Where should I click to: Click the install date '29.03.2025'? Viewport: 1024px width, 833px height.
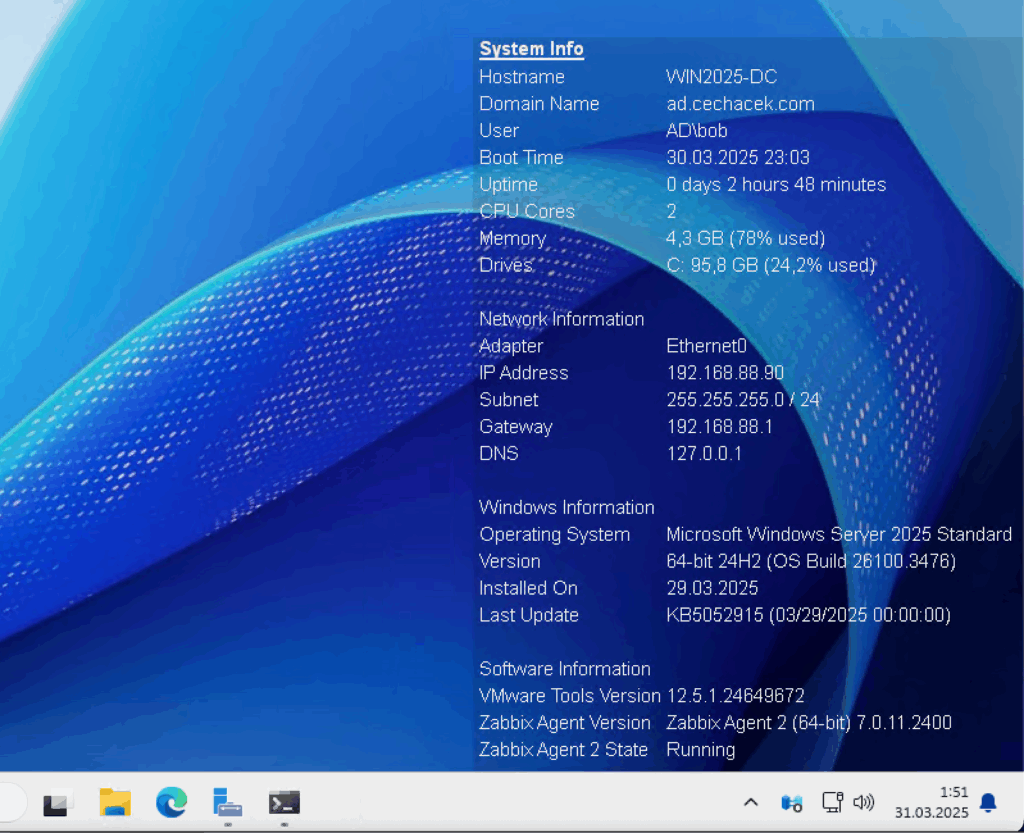coord(712,588)
